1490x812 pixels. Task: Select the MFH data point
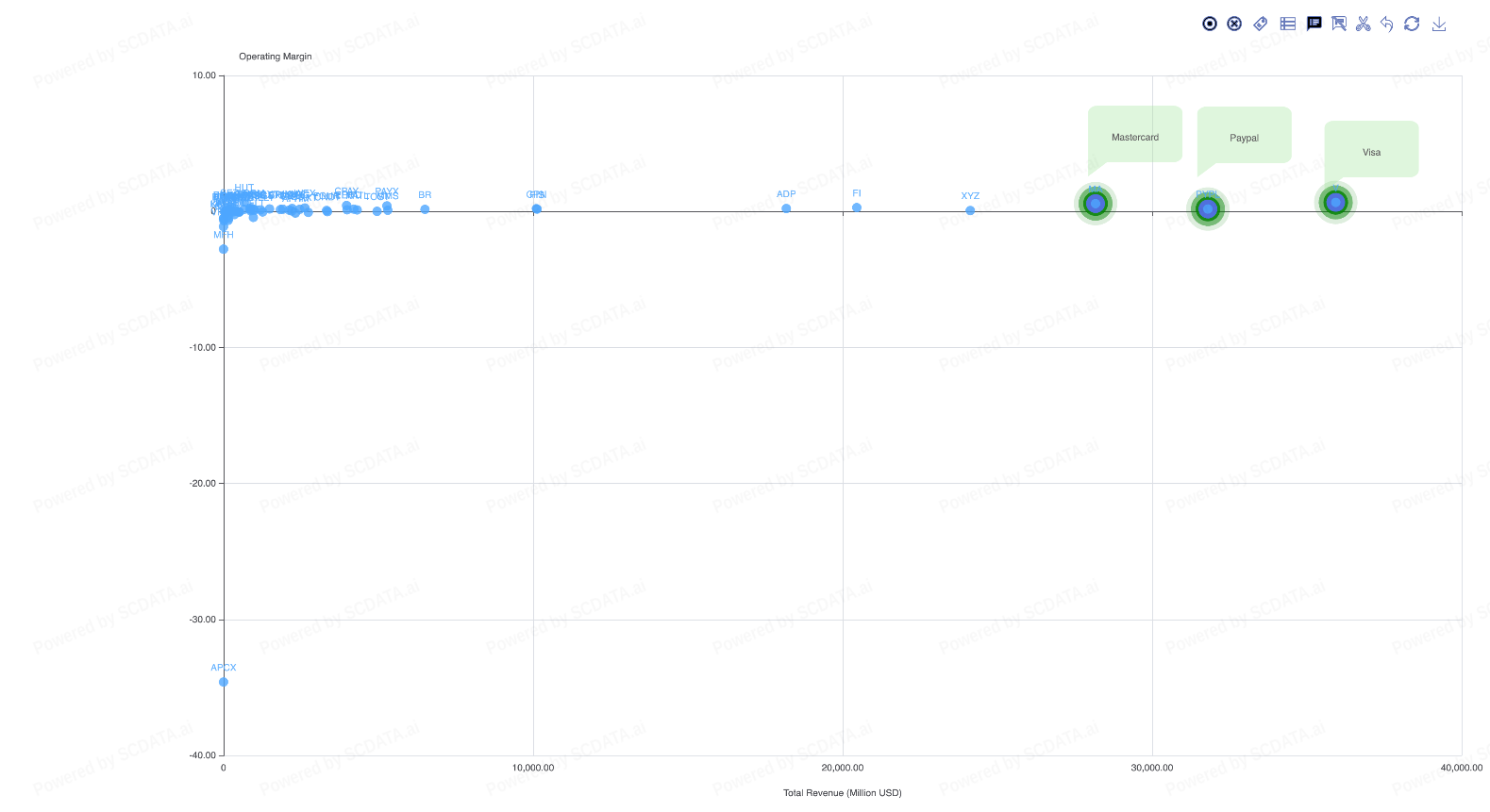pos(224,249)
